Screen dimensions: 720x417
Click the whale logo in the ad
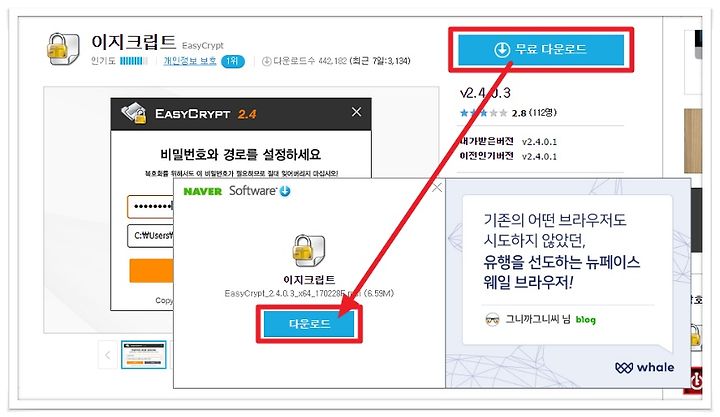pyautogui.click(x=645, y=367)
